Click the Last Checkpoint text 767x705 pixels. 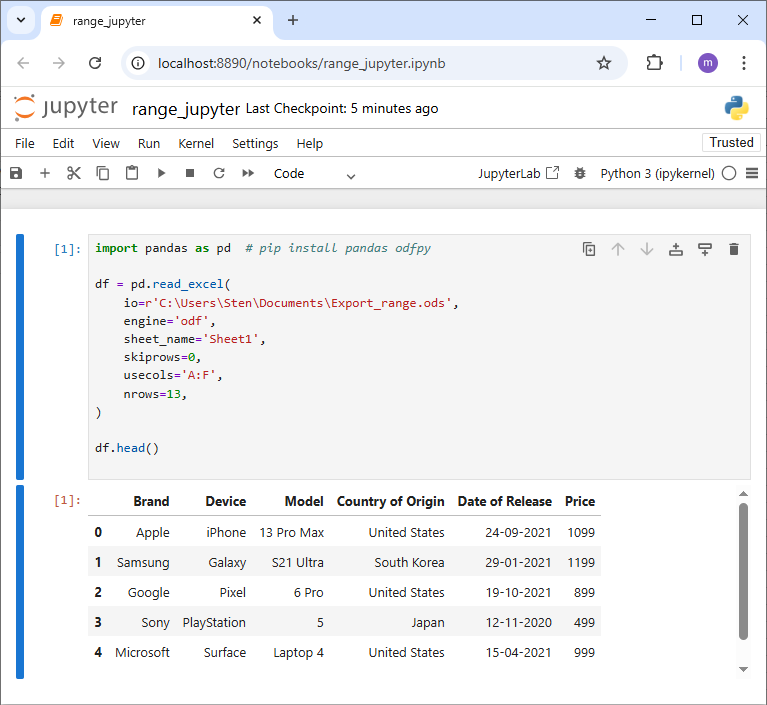point(342,109)
